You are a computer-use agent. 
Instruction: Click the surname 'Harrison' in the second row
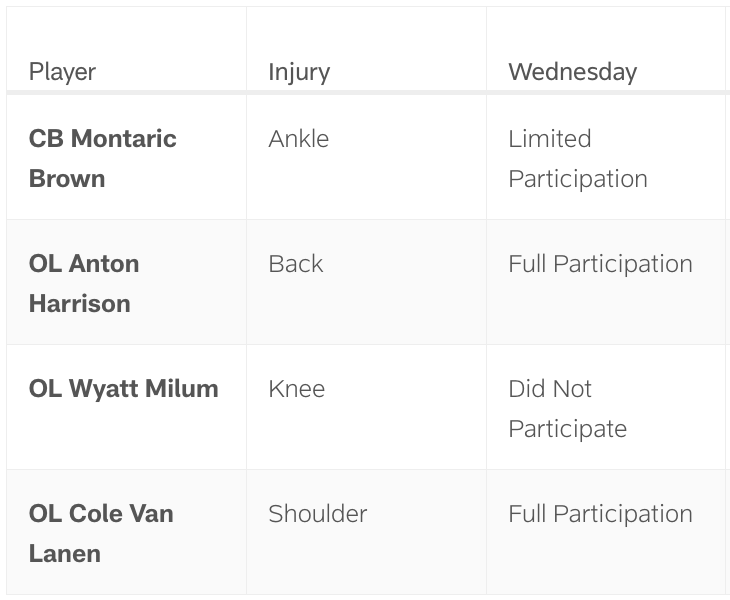click(x=80, y=304)
